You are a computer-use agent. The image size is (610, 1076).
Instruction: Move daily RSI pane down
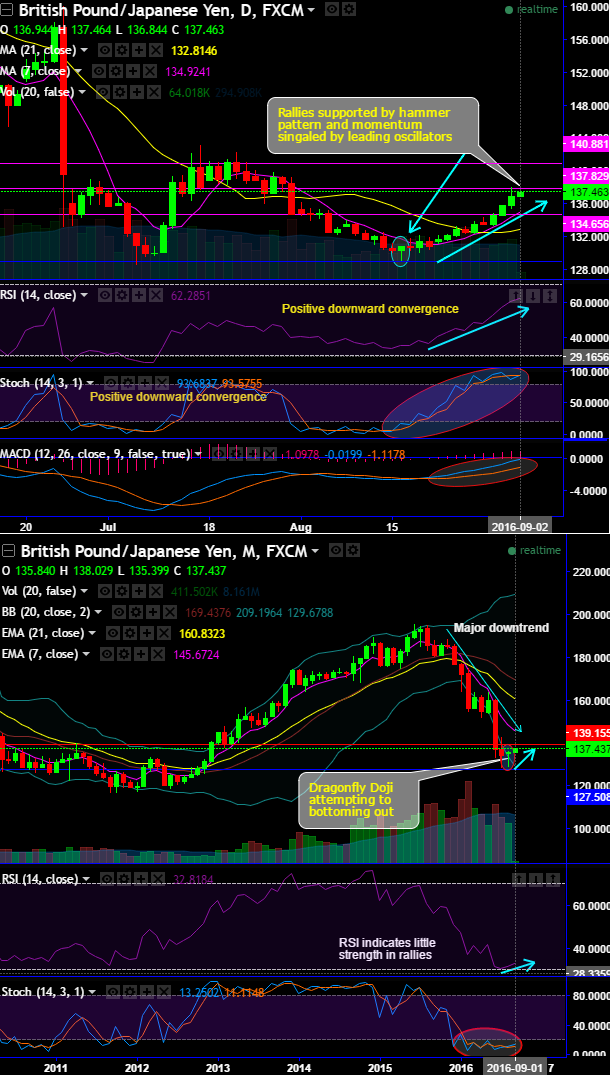coord(533,296)
